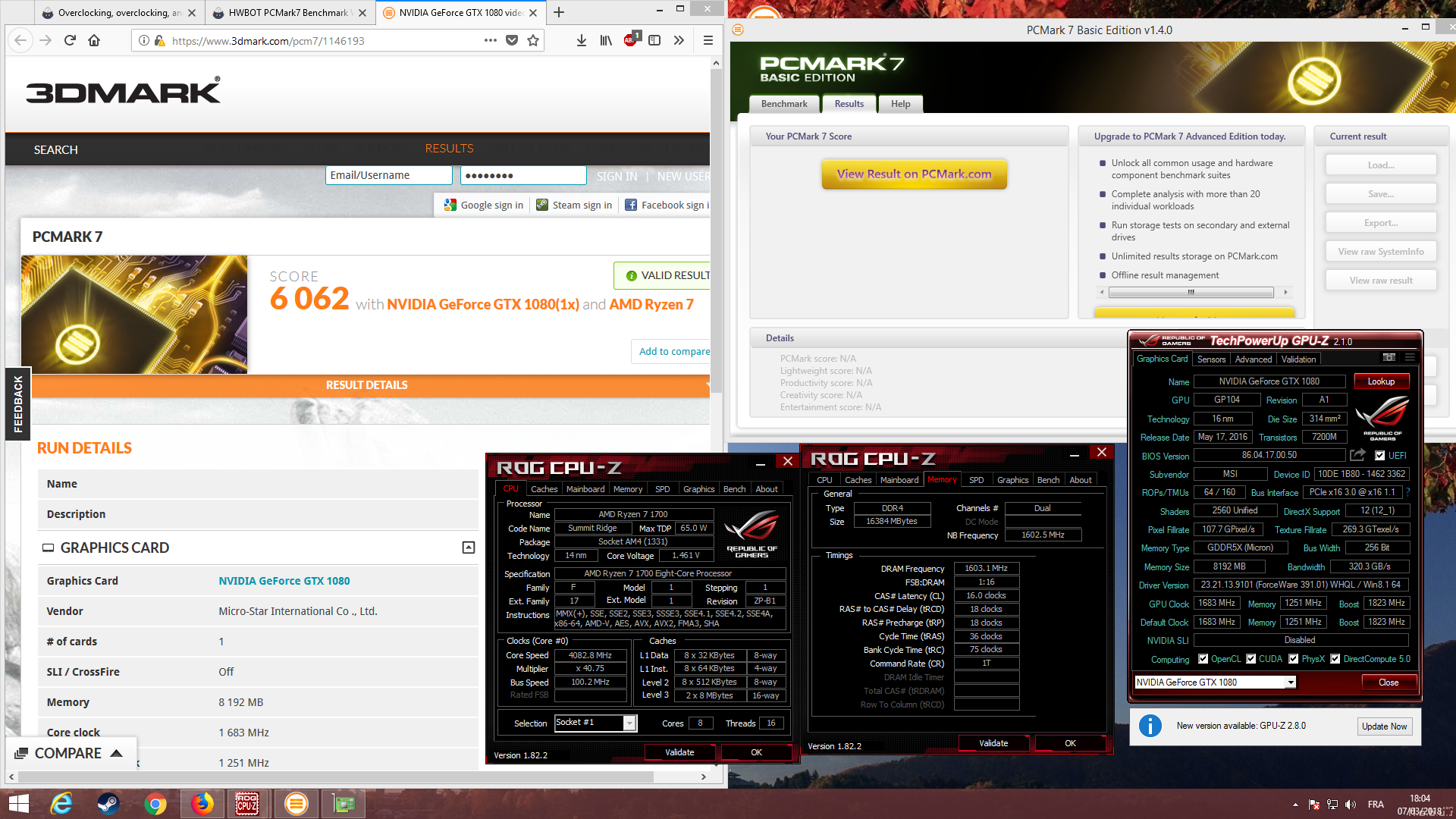Open site information icon in address bar
The height and width of the screenshot is (819, 1456).
[x=144, y=40]
